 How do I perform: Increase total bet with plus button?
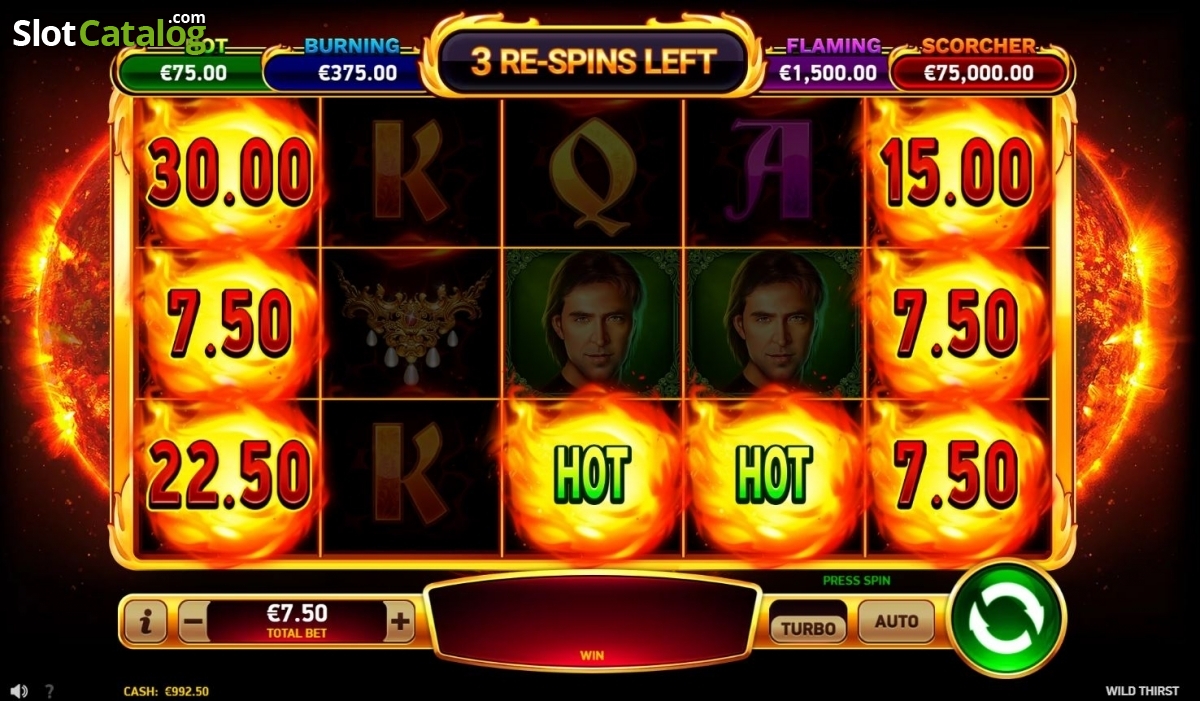click(400, 623)
